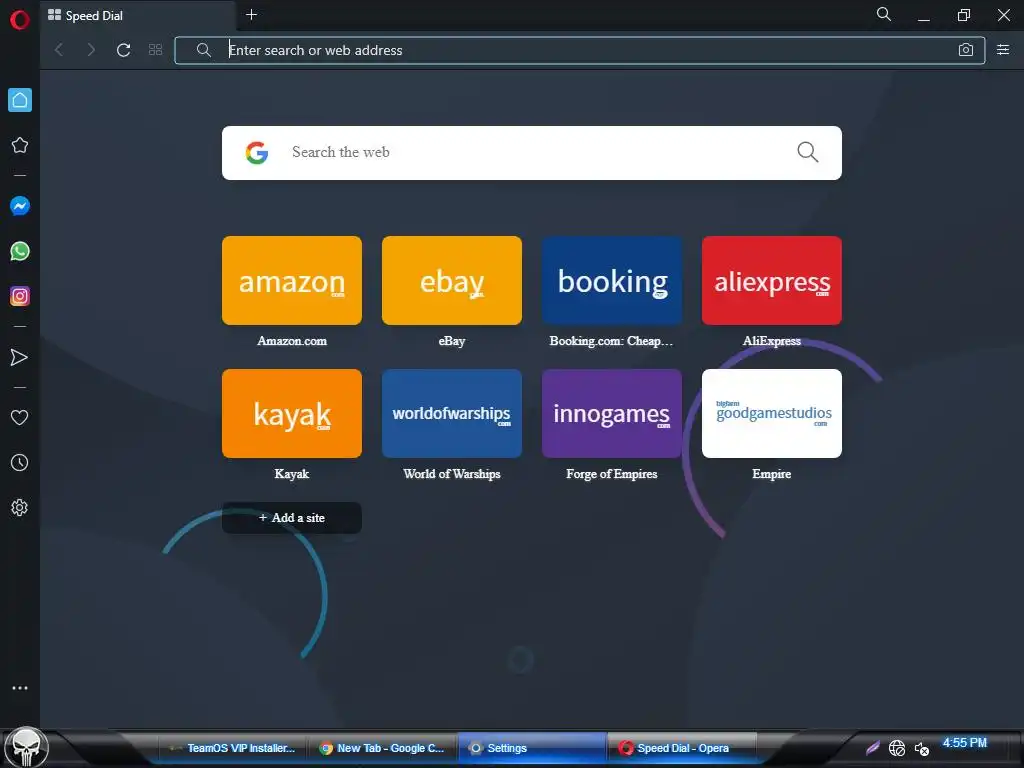Open the 4:55 PM clock
Viewport: 1024px width, 768px height.
(965, 743)
